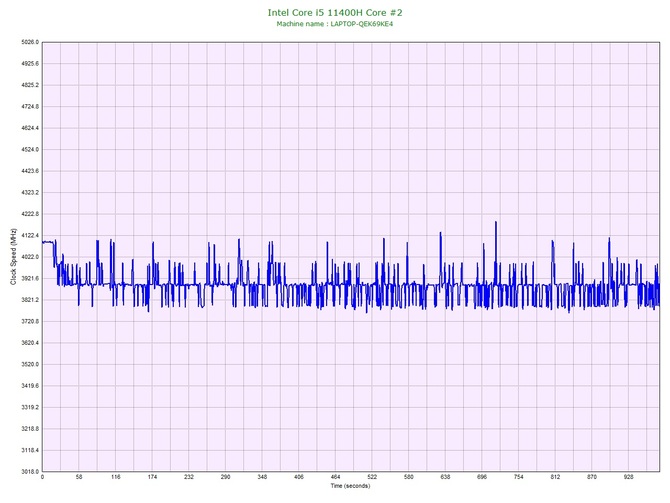Click the 290 seconds x-axis tick label
670x503 pixels.
(225, 477)
